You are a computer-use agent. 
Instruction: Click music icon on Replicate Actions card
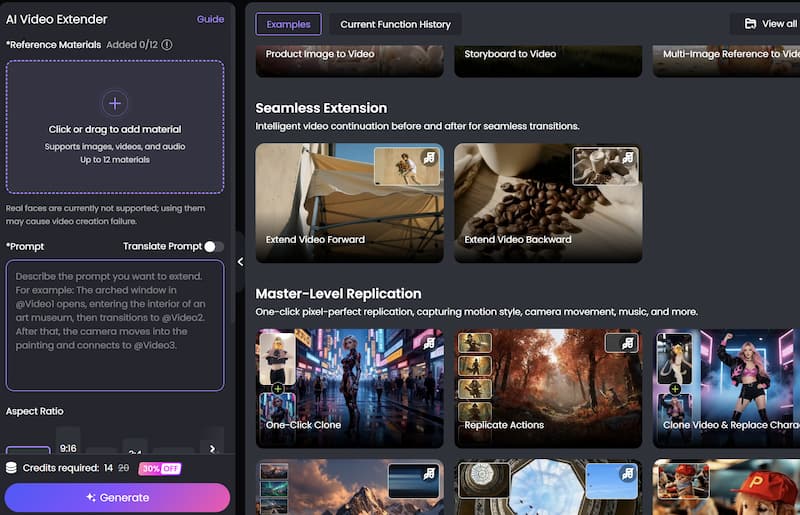[x=628, y=343]
